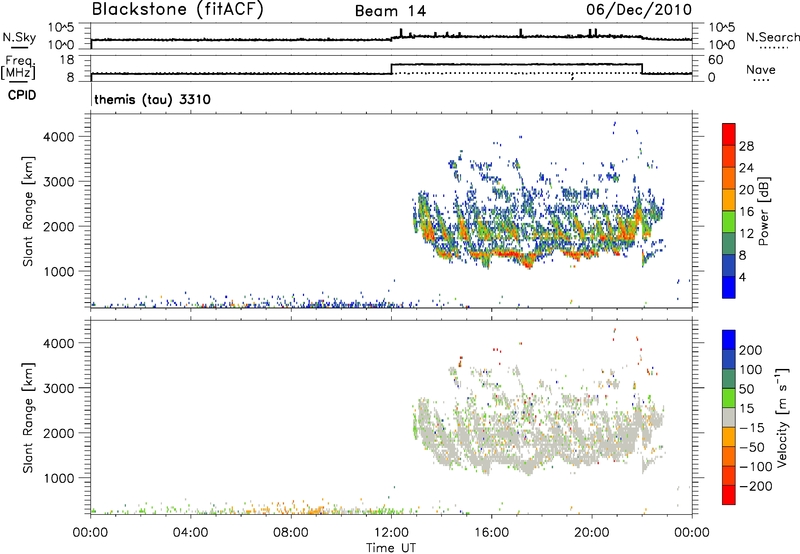
Task: Click the 'Beam 14' label
Action: point(390,11)
